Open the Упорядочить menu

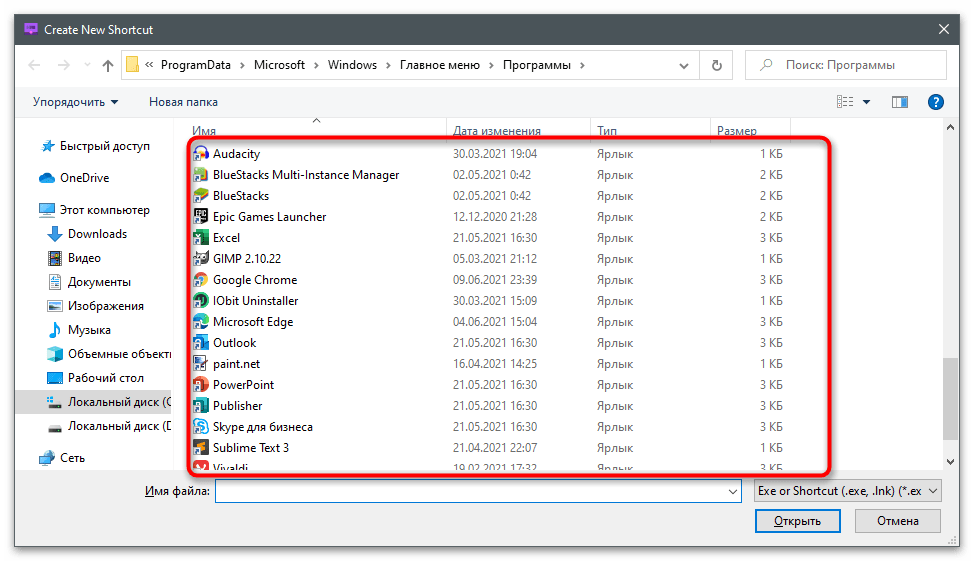point(75,102)
